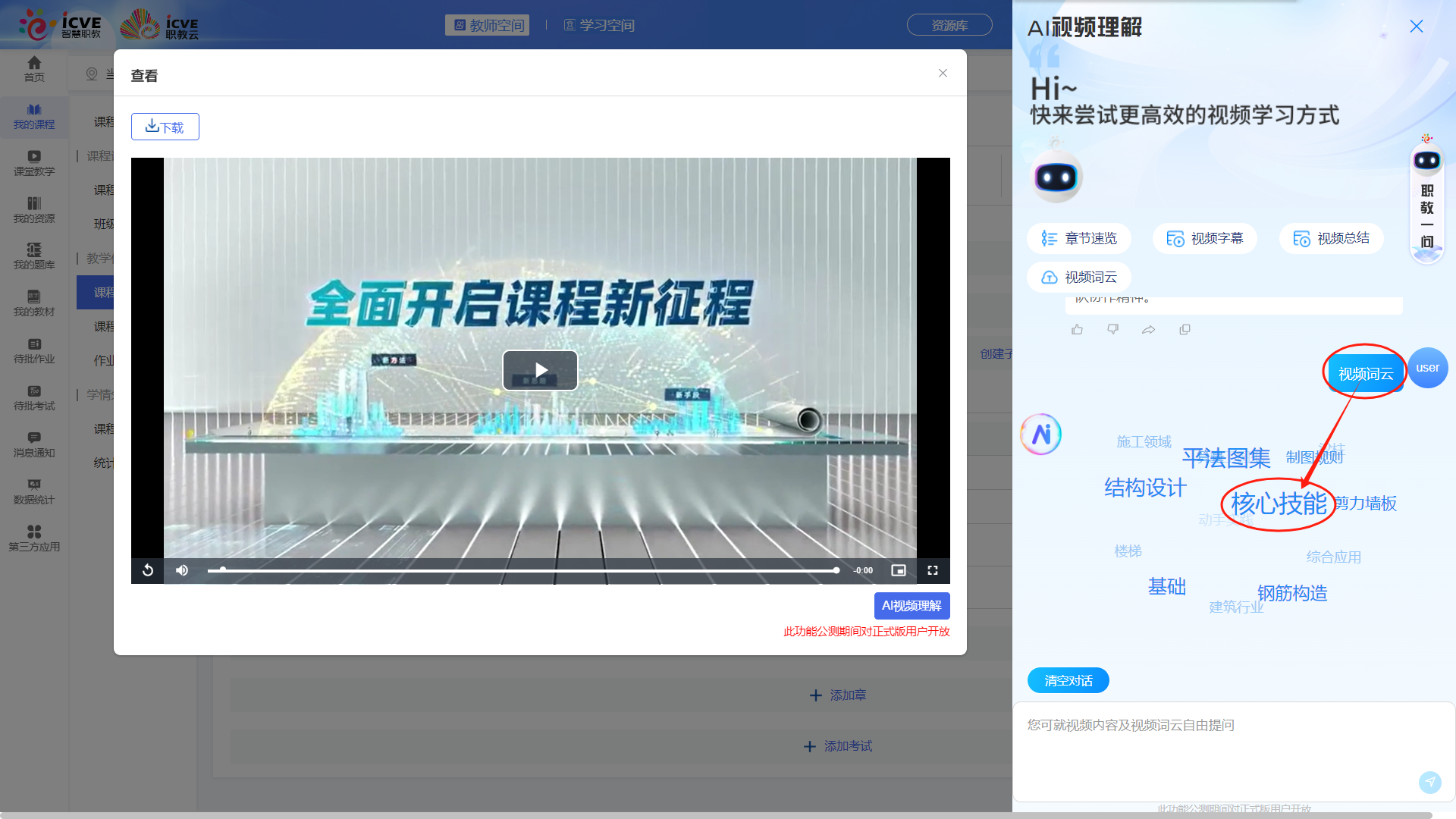Click the 下载 download button
1456x819 pixels.
[x=165, y=127]
